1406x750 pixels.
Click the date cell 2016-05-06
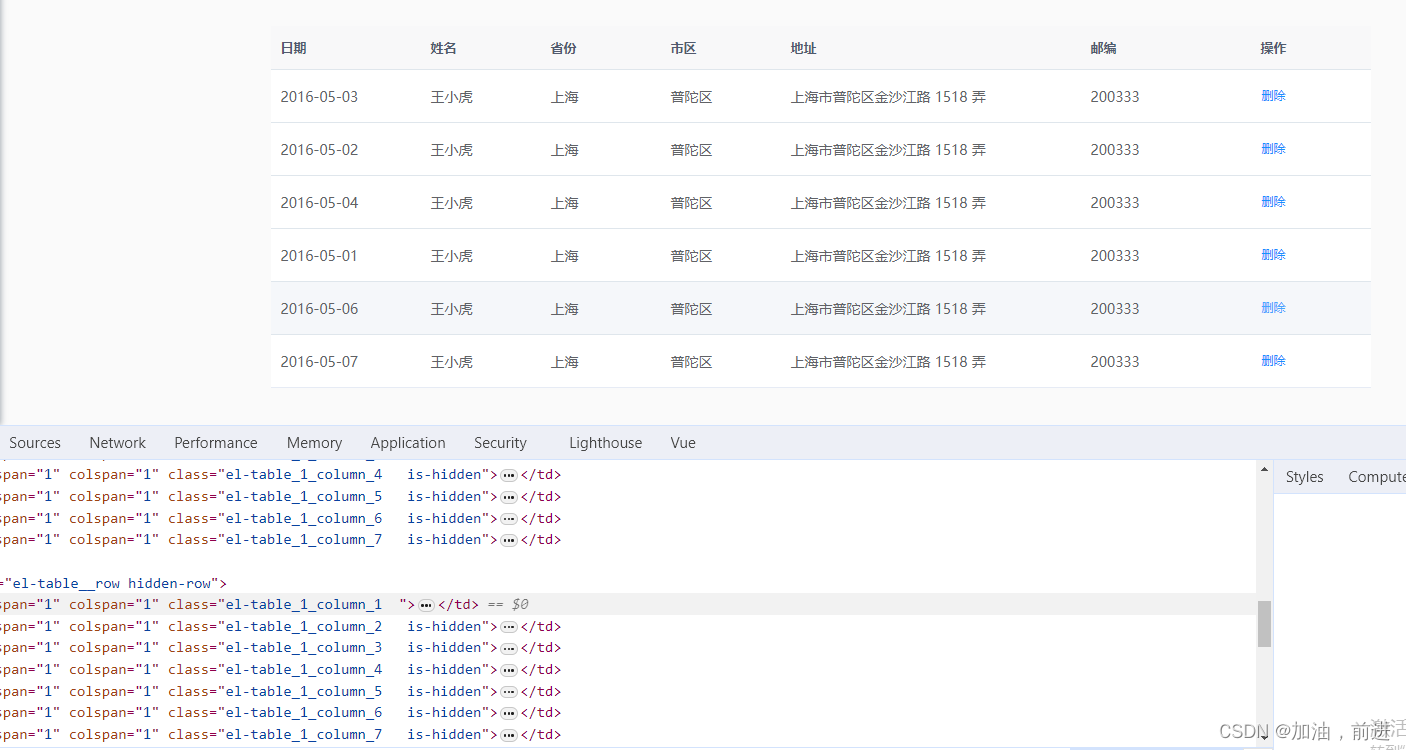tap(319, 309)
